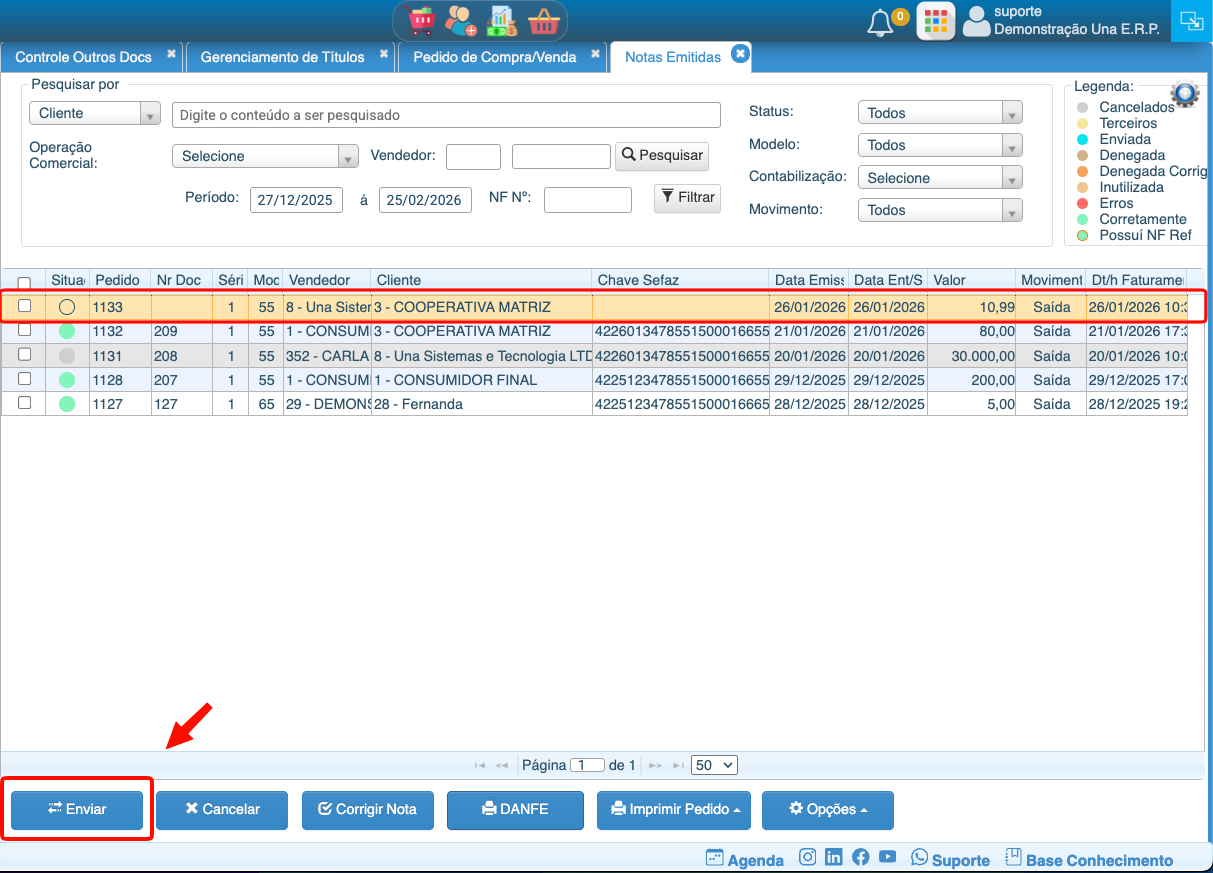Check the box for pedido 1133
Viewport: 1213px width, 873px height.
(x=25, y=306)
